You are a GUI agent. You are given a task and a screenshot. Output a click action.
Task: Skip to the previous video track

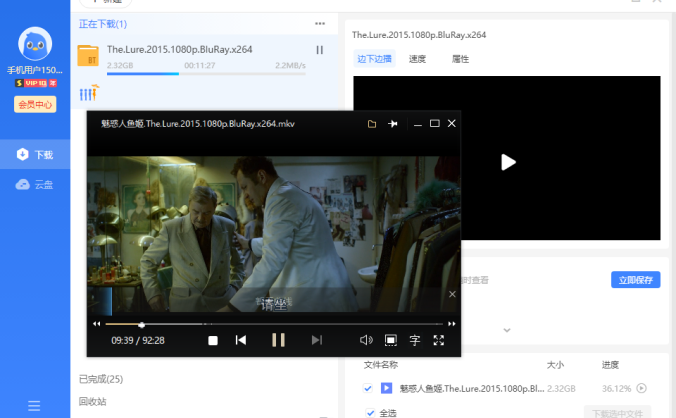click(241, 340)
